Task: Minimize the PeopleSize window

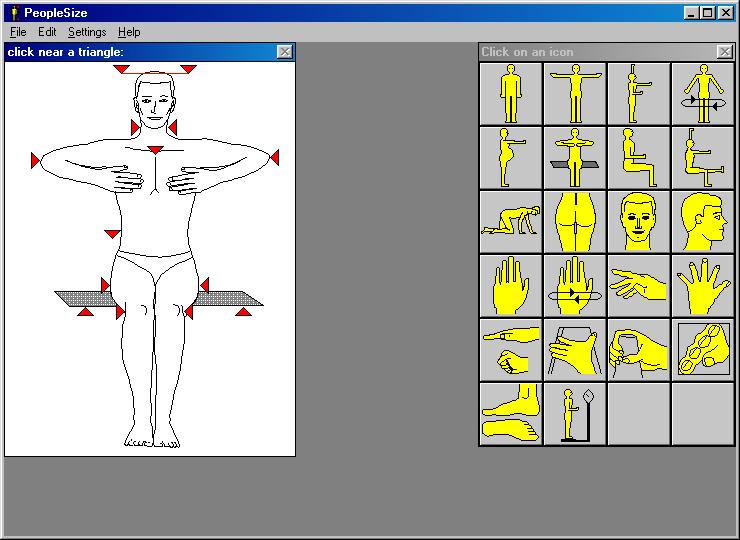Action: (x=691, y=13)
